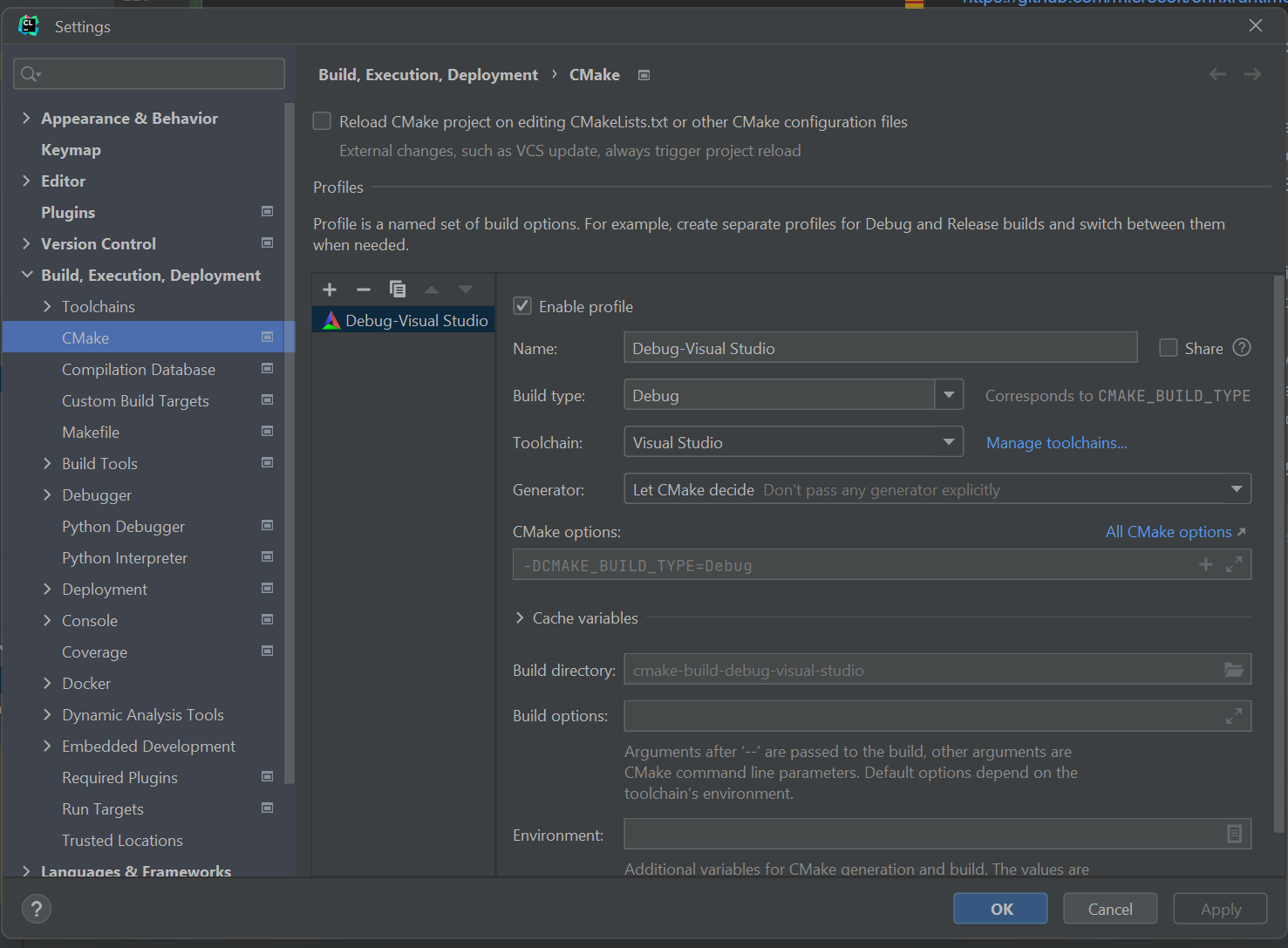
Task: Expand the CMake options field editor
Action: [x=1234, y=564]
